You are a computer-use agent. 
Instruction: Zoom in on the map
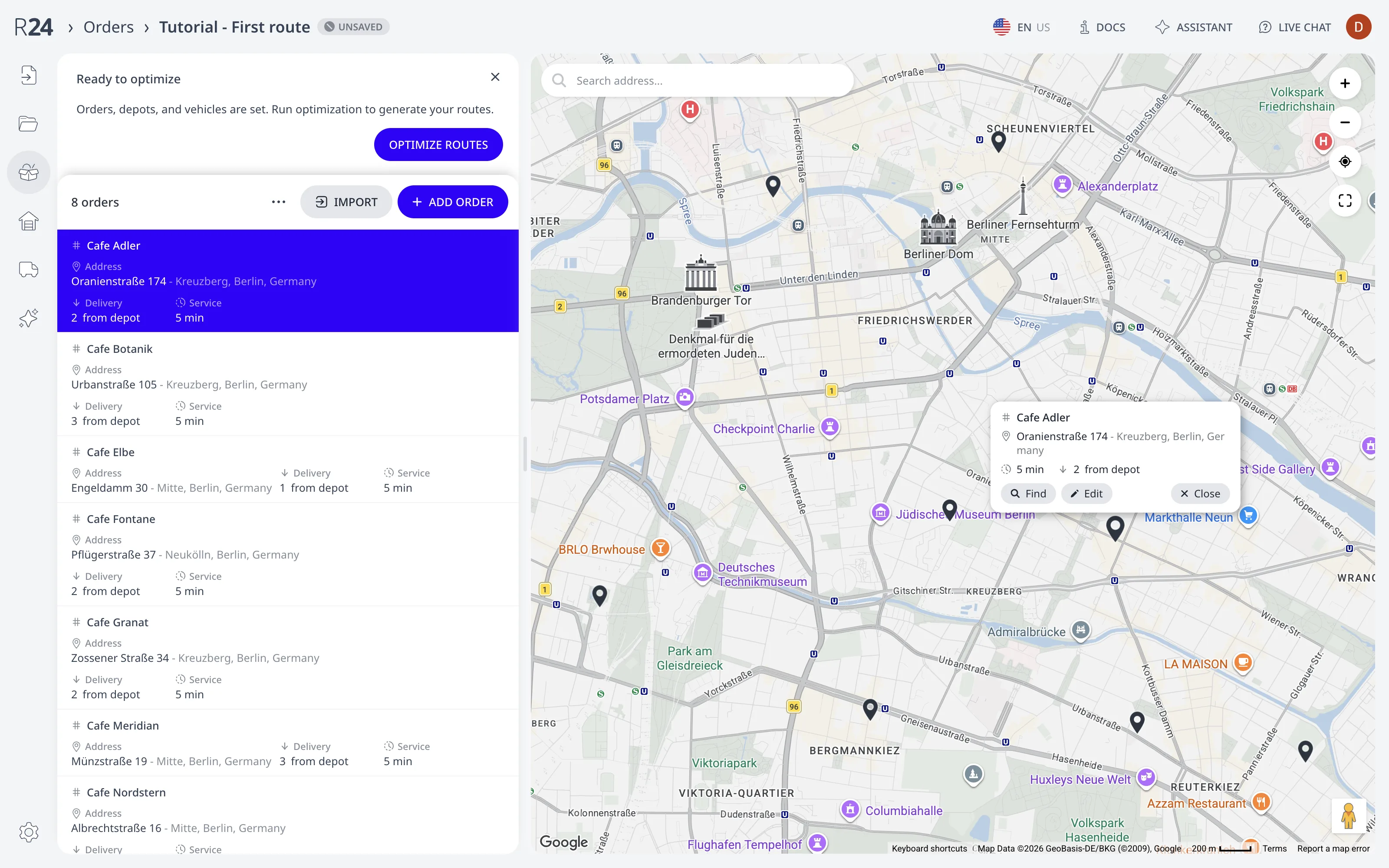click(1345, 84)
